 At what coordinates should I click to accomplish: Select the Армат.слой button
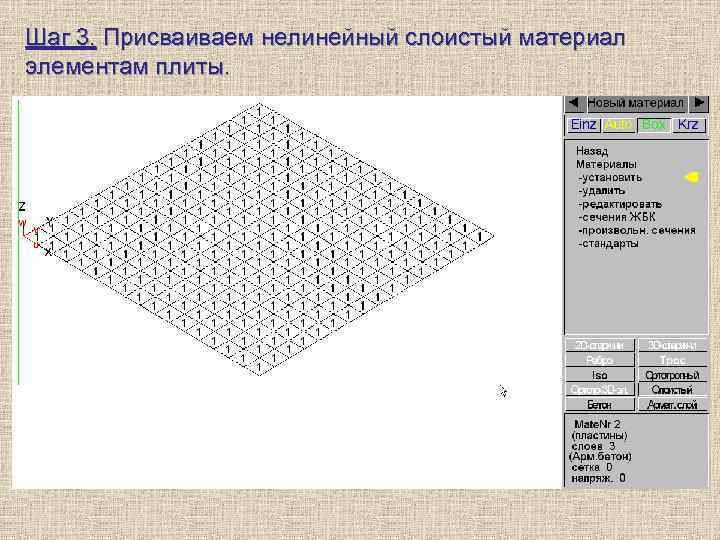click(x=672, y=405)
